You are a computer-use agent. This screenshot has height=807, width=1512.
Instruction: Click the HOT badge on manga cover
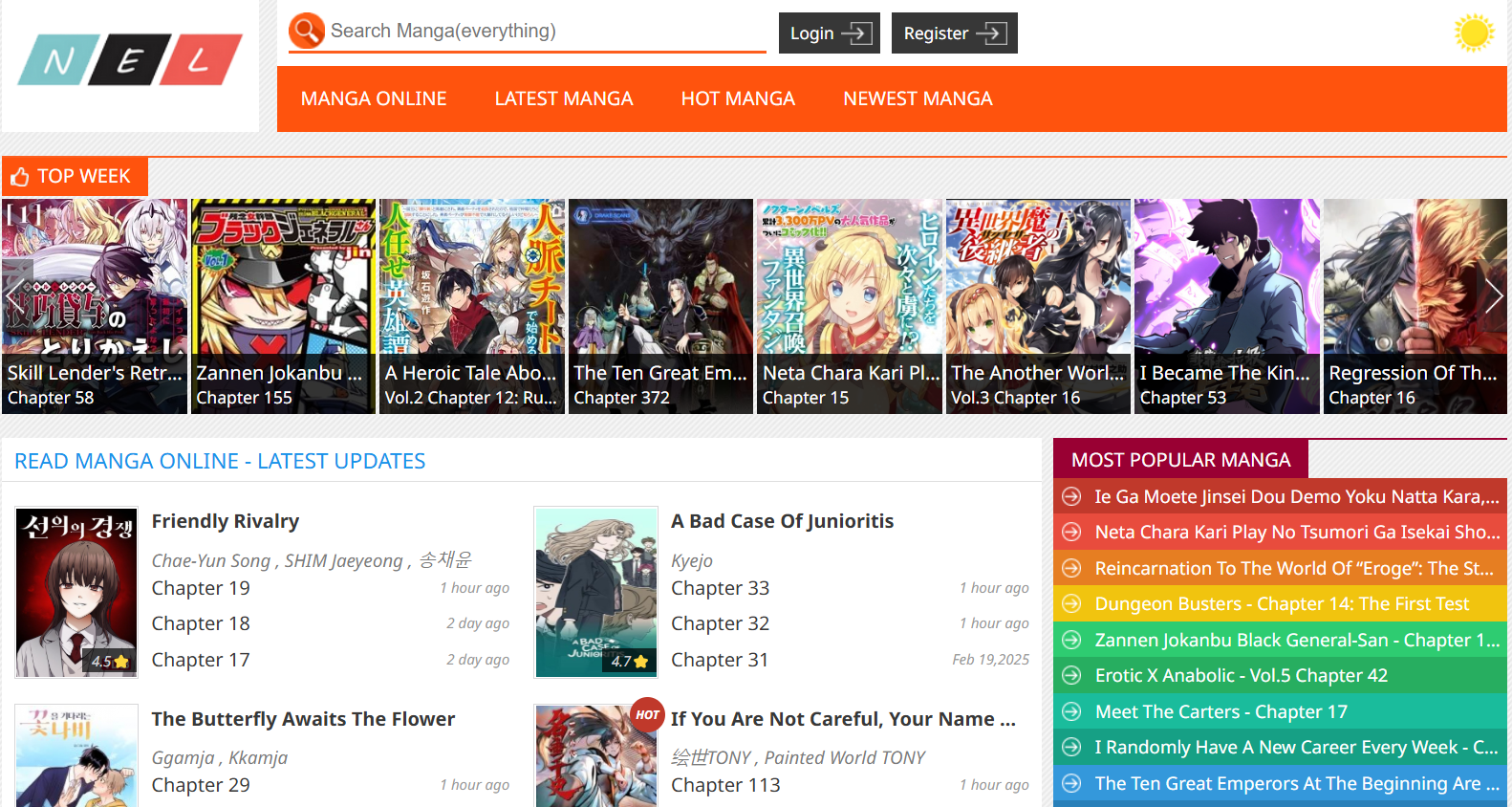tap(647, 714)
